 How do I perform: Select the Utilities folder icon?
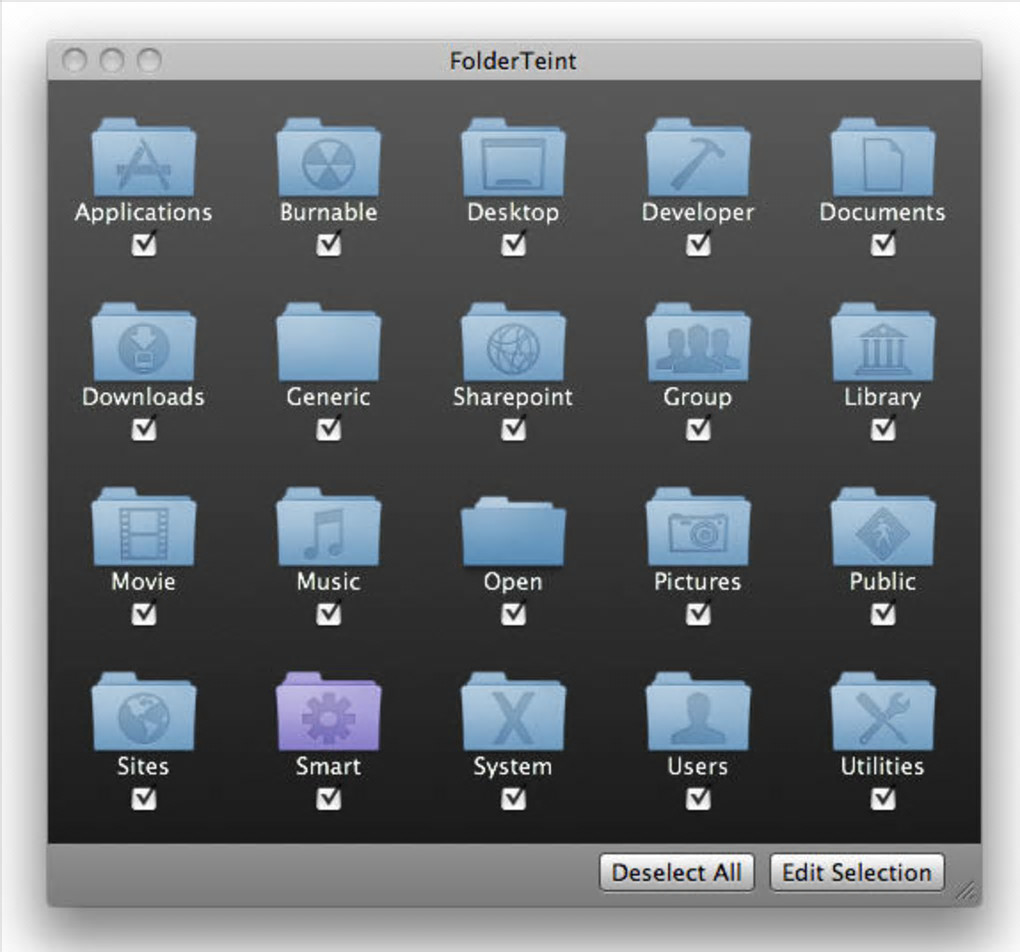click(883, 711)
